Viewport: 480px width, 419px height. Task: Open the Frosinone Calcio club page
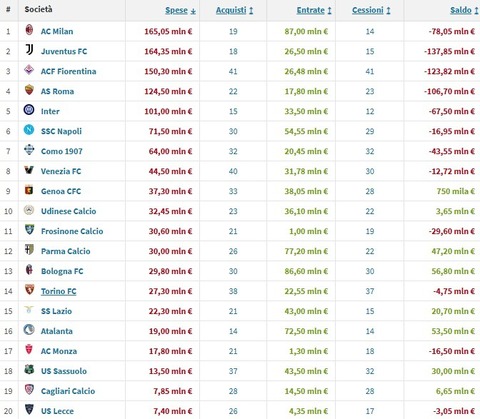(72, 231)
